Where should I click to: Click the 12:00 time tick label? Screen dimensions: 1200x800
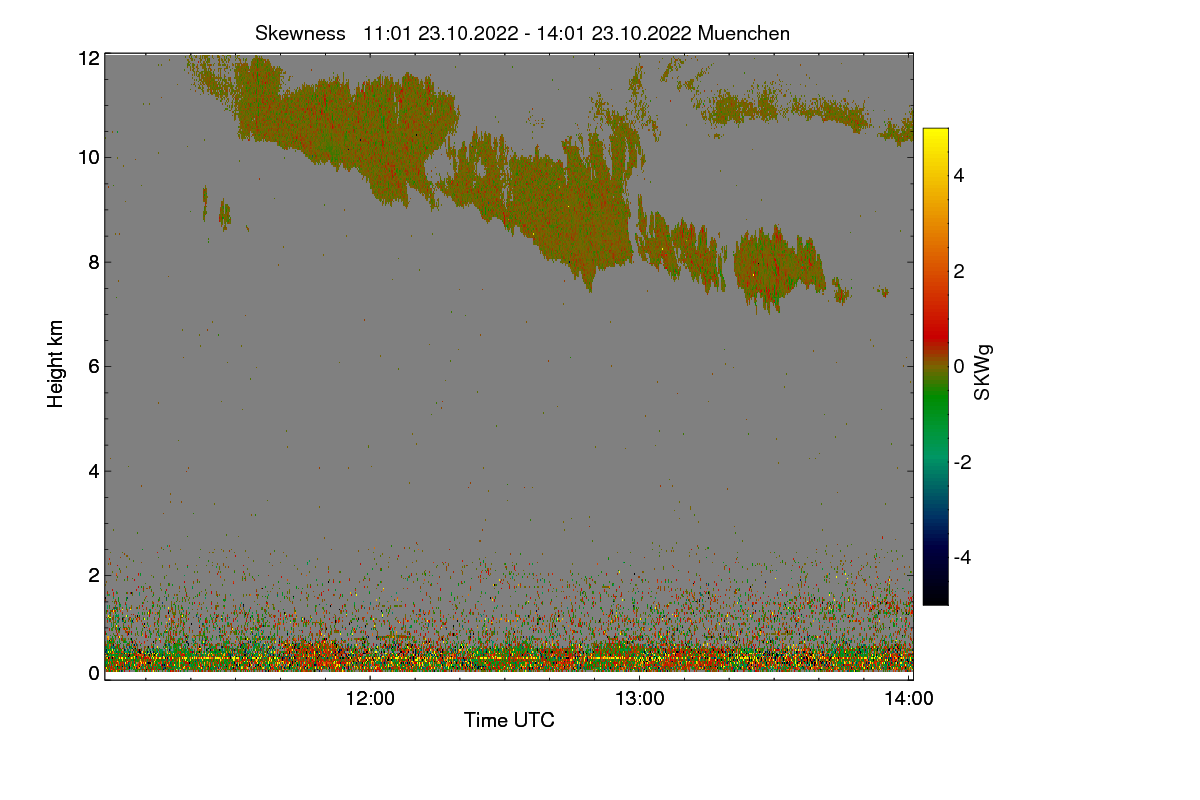pos(370,699)
